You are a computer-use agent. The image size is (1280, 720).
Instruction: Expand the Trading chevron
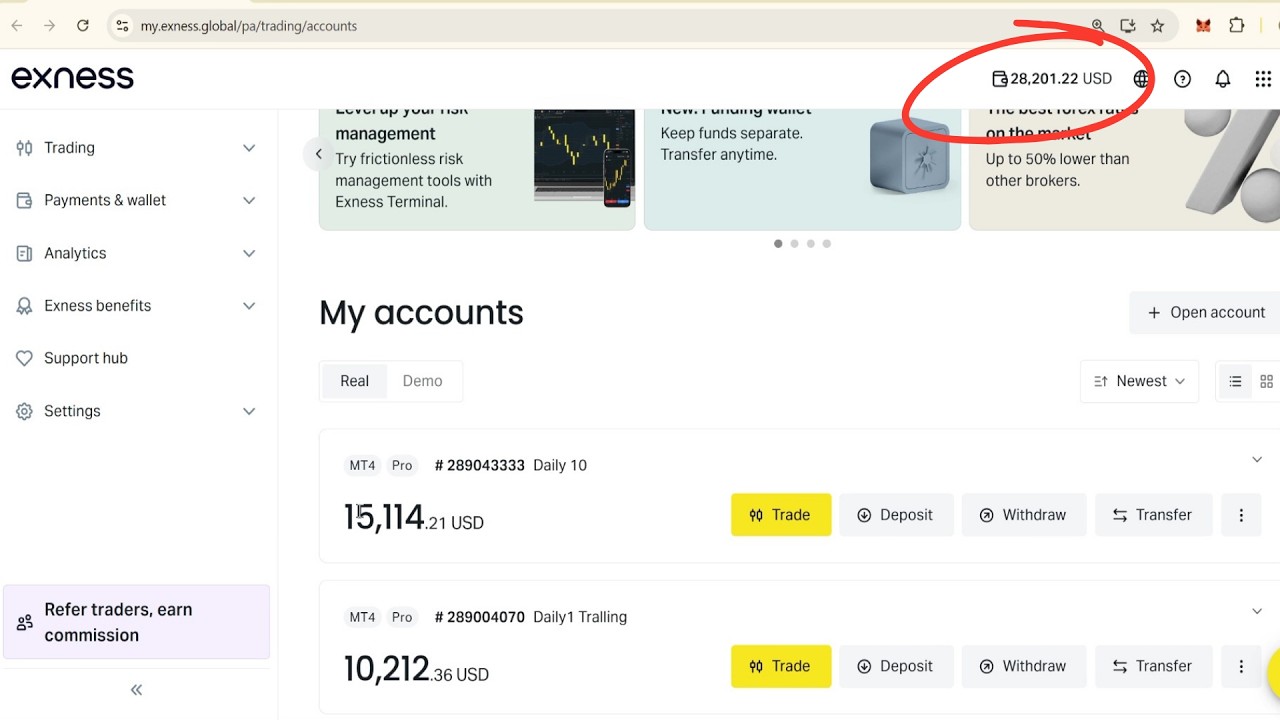(249, 148)
